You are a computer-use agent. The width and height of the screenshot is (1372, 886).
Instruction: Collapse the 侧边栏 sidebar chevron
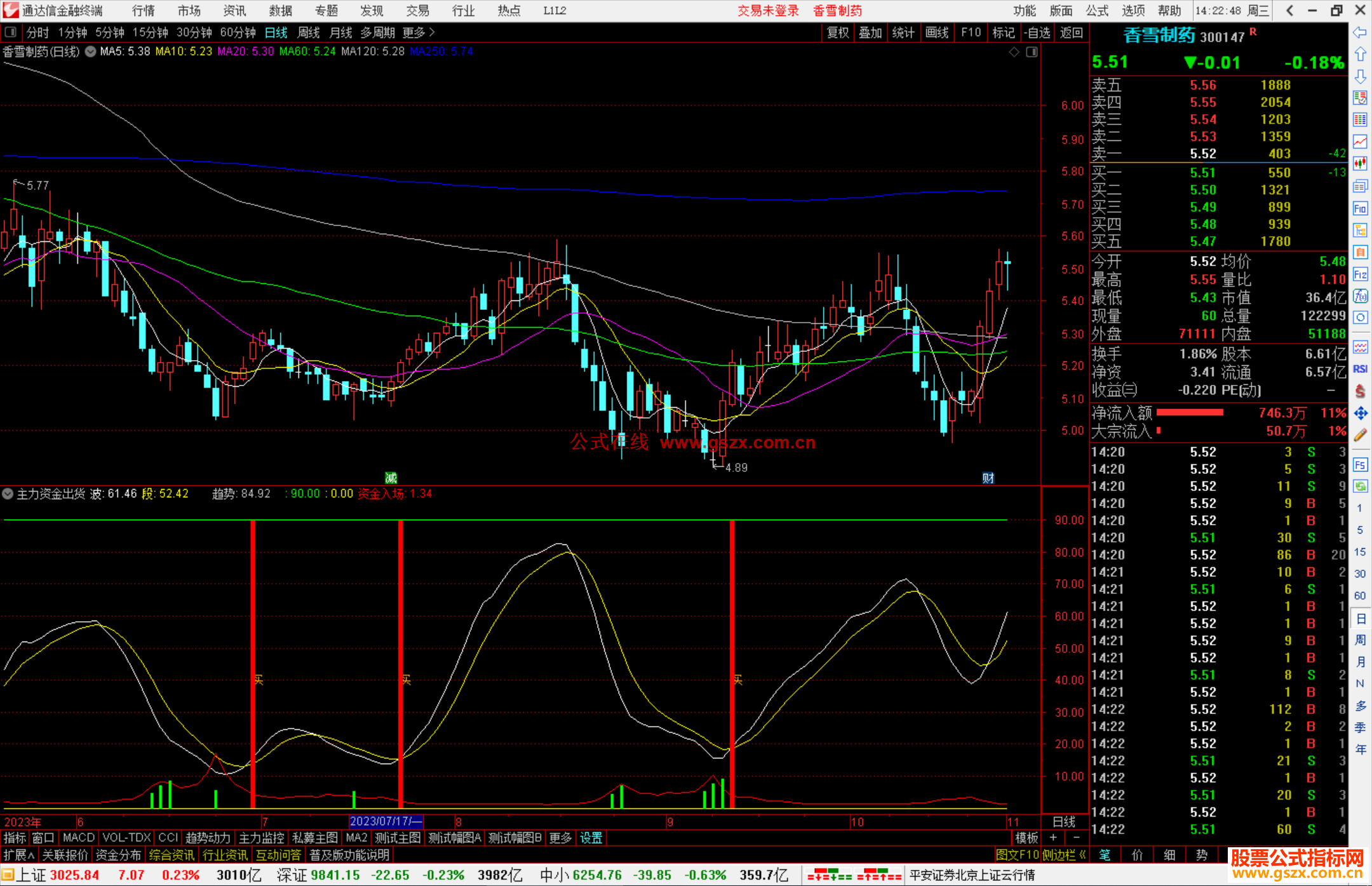point(1082,855)
